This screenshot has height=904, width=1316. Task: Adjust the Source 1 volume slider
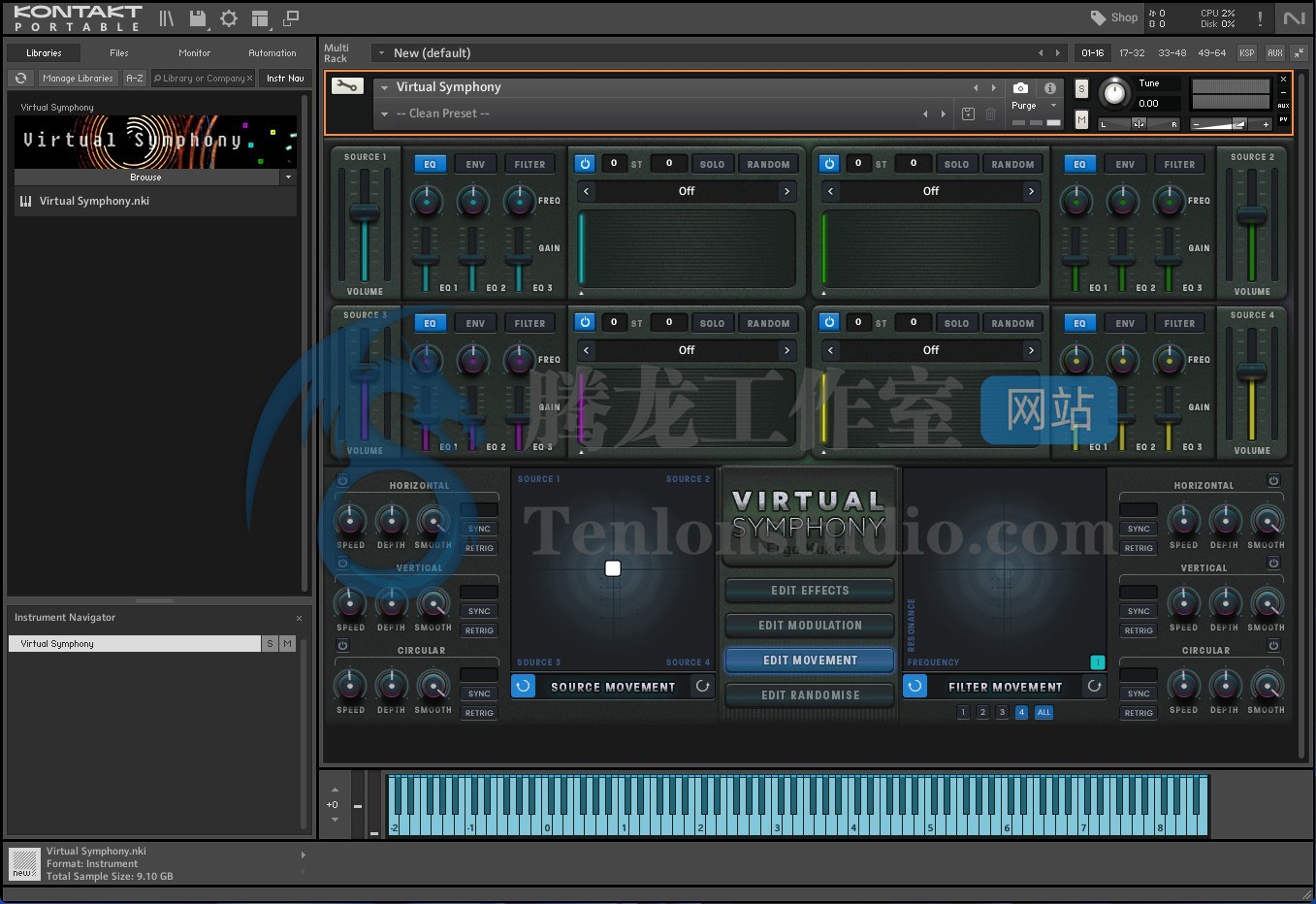[365, 212]
